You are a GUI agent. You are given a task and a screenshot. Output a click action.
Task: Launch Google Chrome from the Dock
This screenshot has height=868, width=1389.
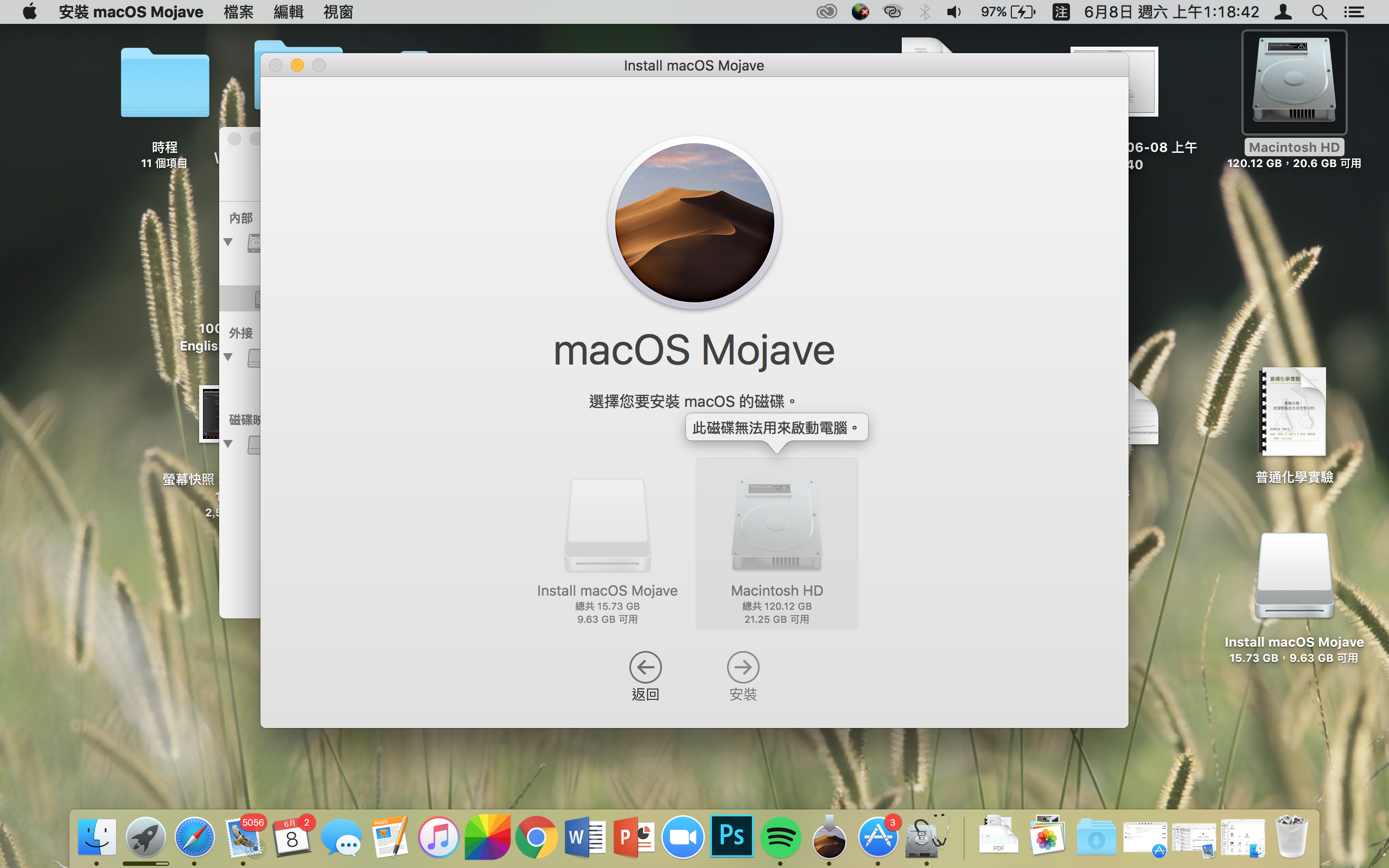(x=536, y=838)
